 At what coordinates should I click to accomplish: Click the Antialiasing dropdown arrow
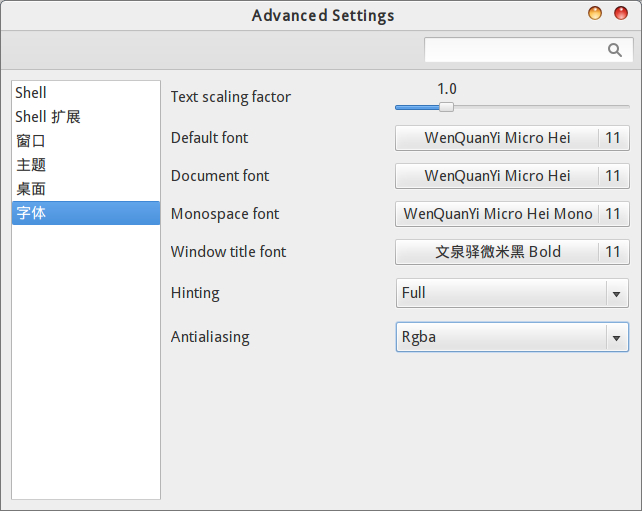616,338
